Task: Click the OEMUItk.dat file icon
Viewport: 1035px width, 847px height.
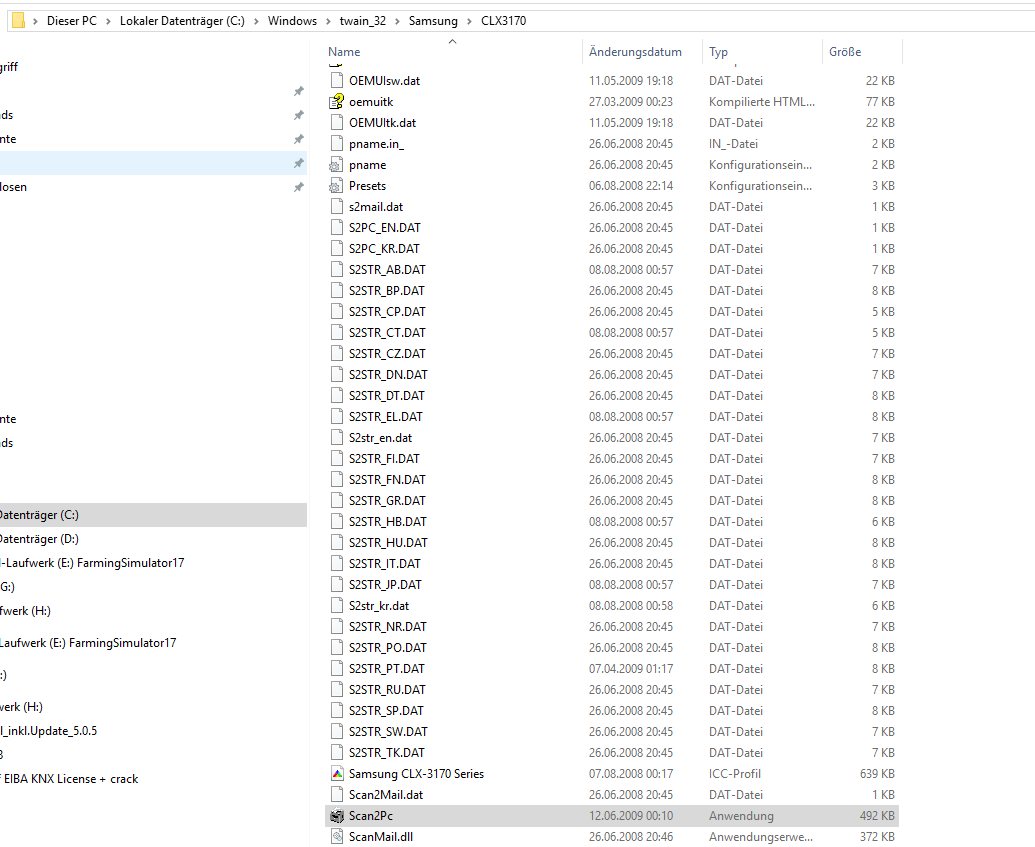Action: pos(337,122)
